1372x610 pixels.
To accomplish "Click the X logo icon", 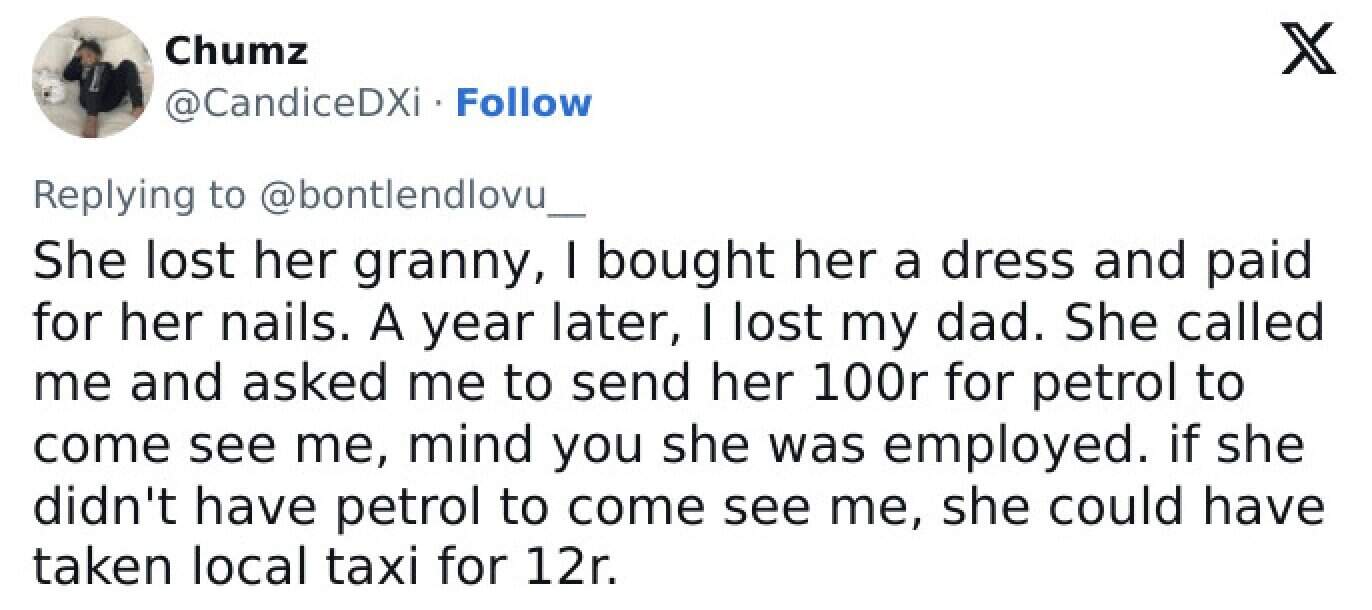I will (1307, 47).
